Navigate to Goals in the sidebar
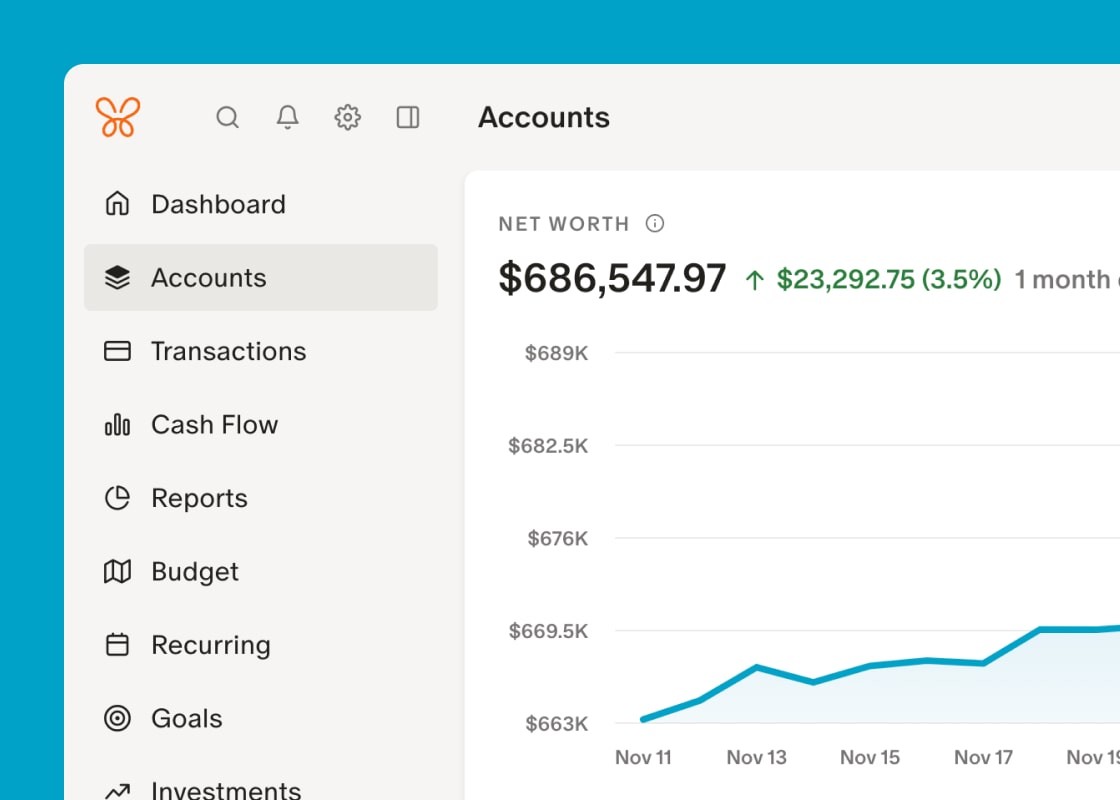 coord(261,718)
